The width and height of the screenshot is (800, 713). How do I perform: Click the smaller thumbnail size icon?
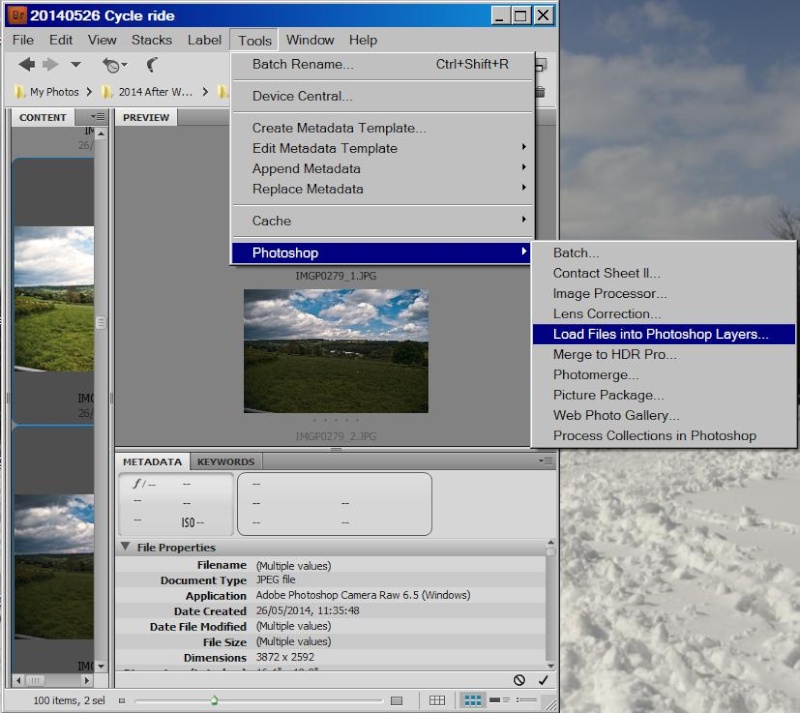(x=121, y=701)
